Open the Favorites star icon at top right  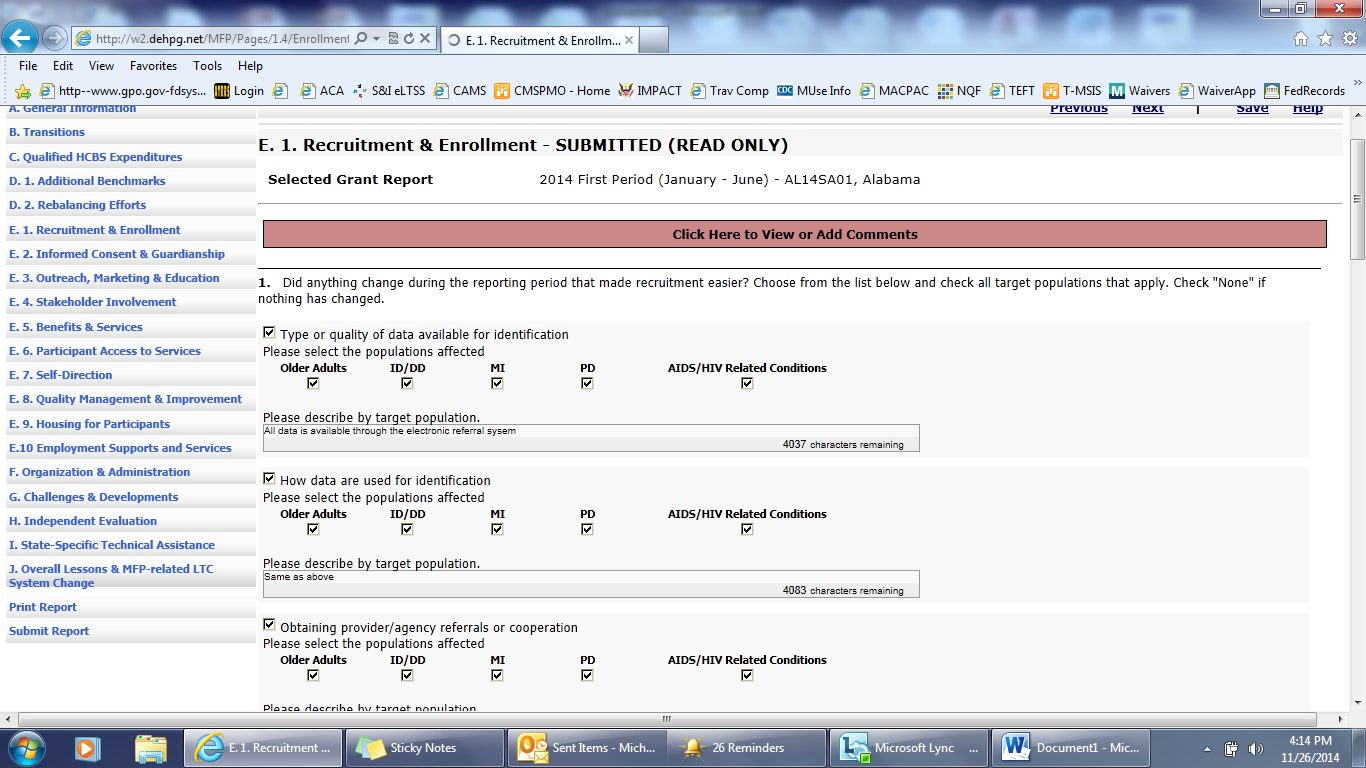[1325, 39]
